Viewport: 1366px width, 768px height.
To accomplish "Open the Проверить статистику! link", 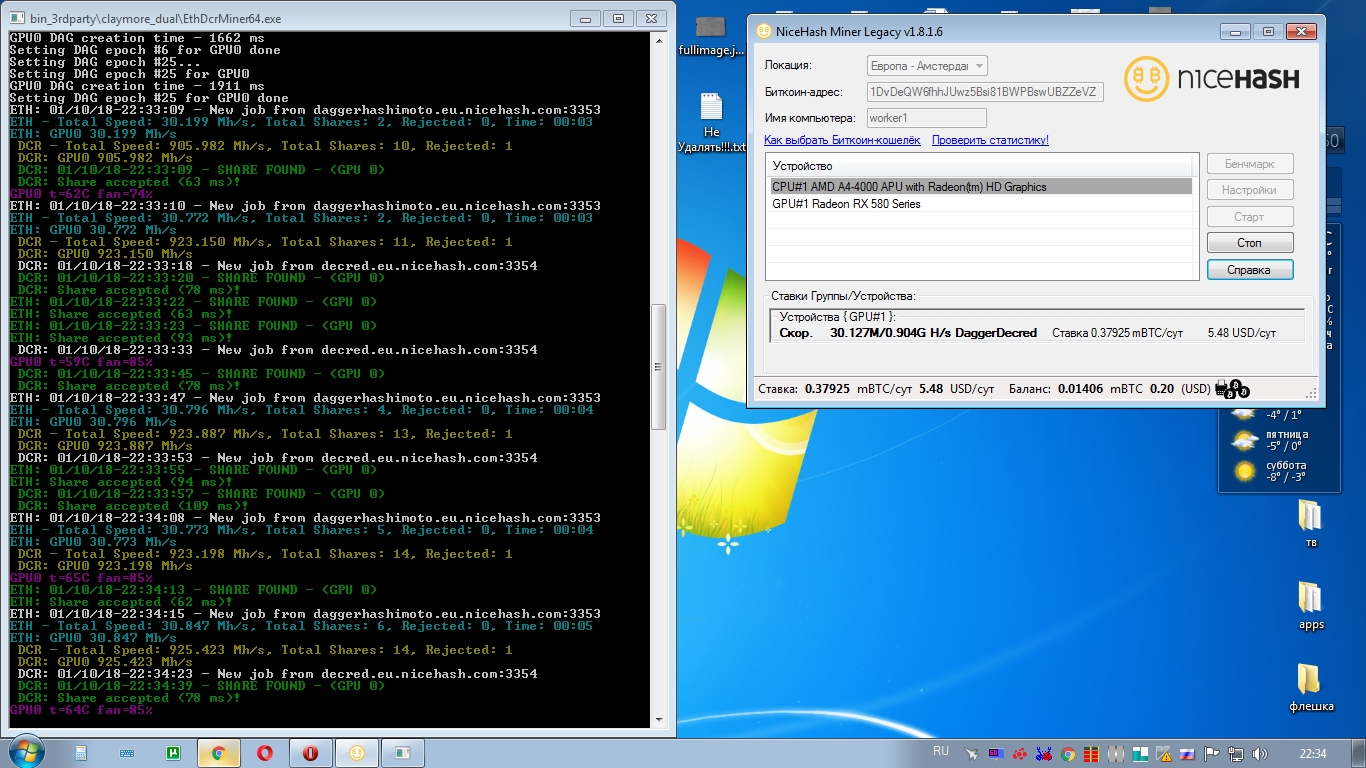I will click(x=990, y=141).
